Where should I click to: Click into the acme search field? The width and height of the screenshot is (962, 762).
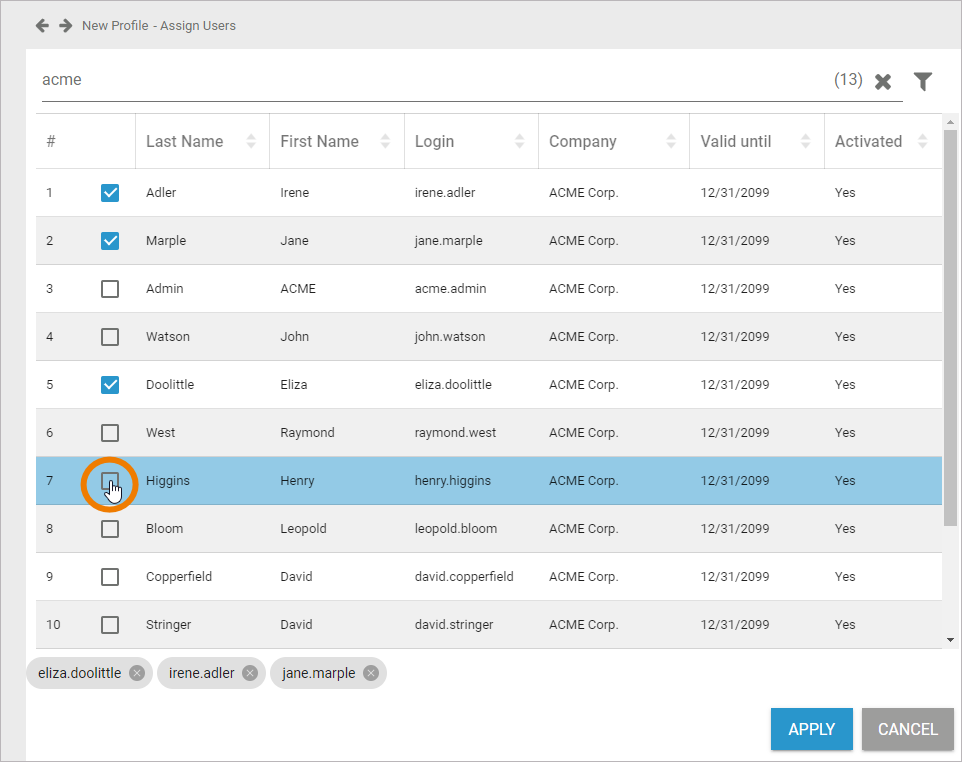[x=430, y=80]
